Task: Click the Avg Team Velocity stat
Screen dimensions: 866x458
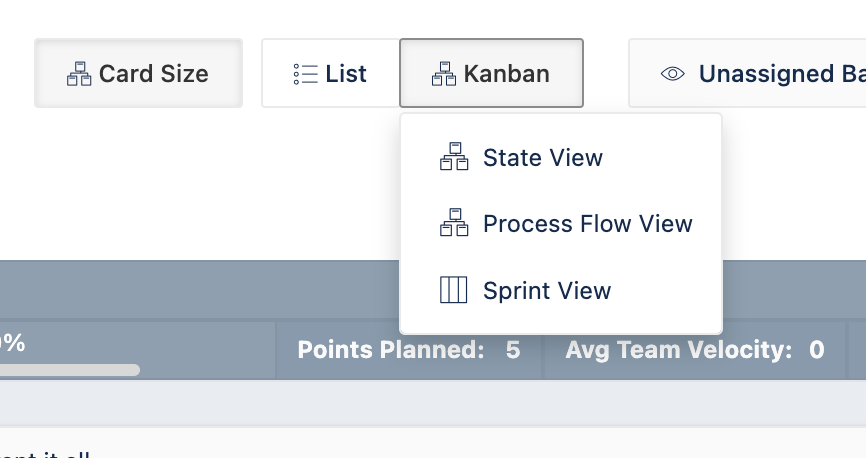Action: point(678,350)
